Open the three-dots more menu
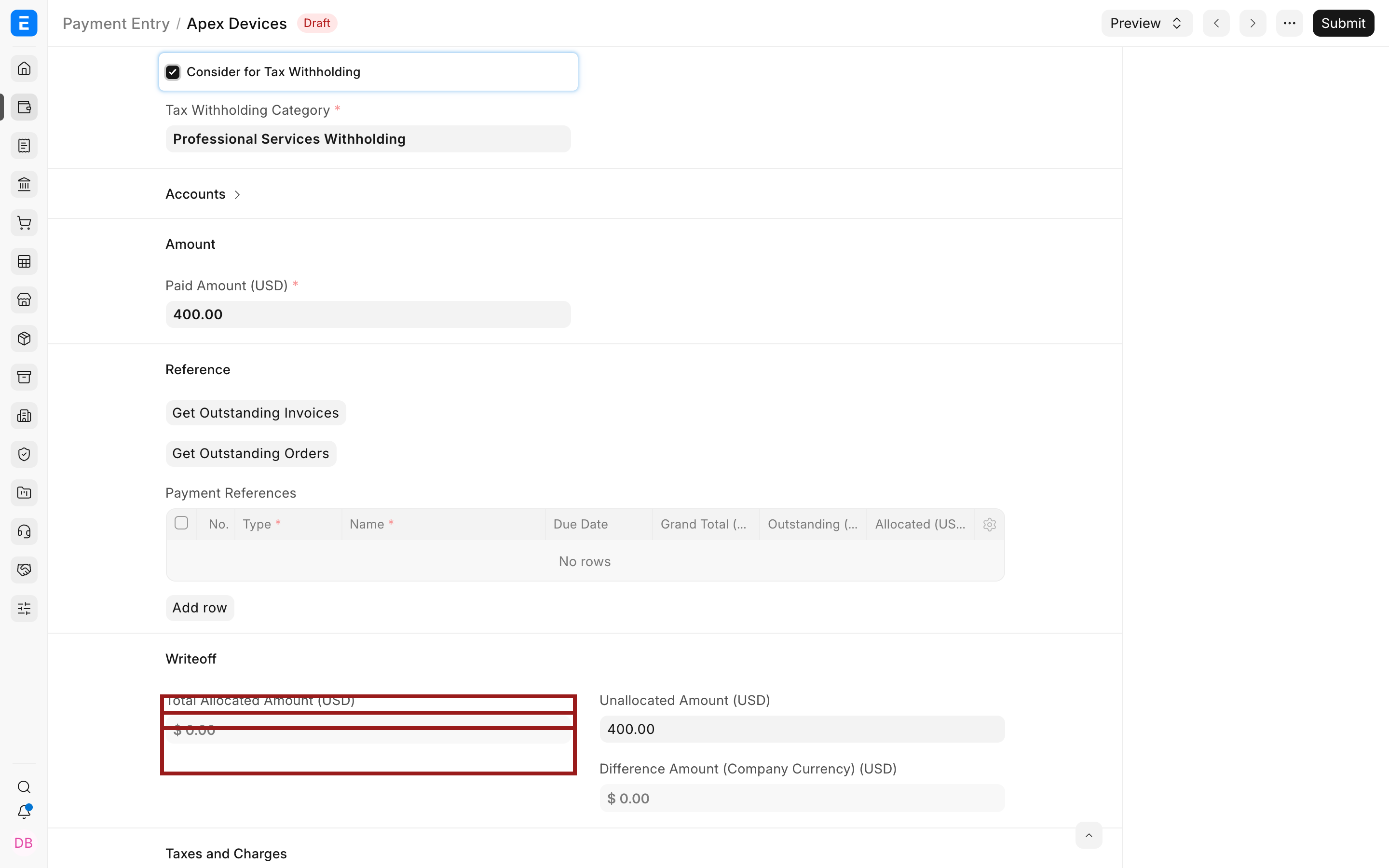This screenshot has width=1389, height=868. (1289, 23)
